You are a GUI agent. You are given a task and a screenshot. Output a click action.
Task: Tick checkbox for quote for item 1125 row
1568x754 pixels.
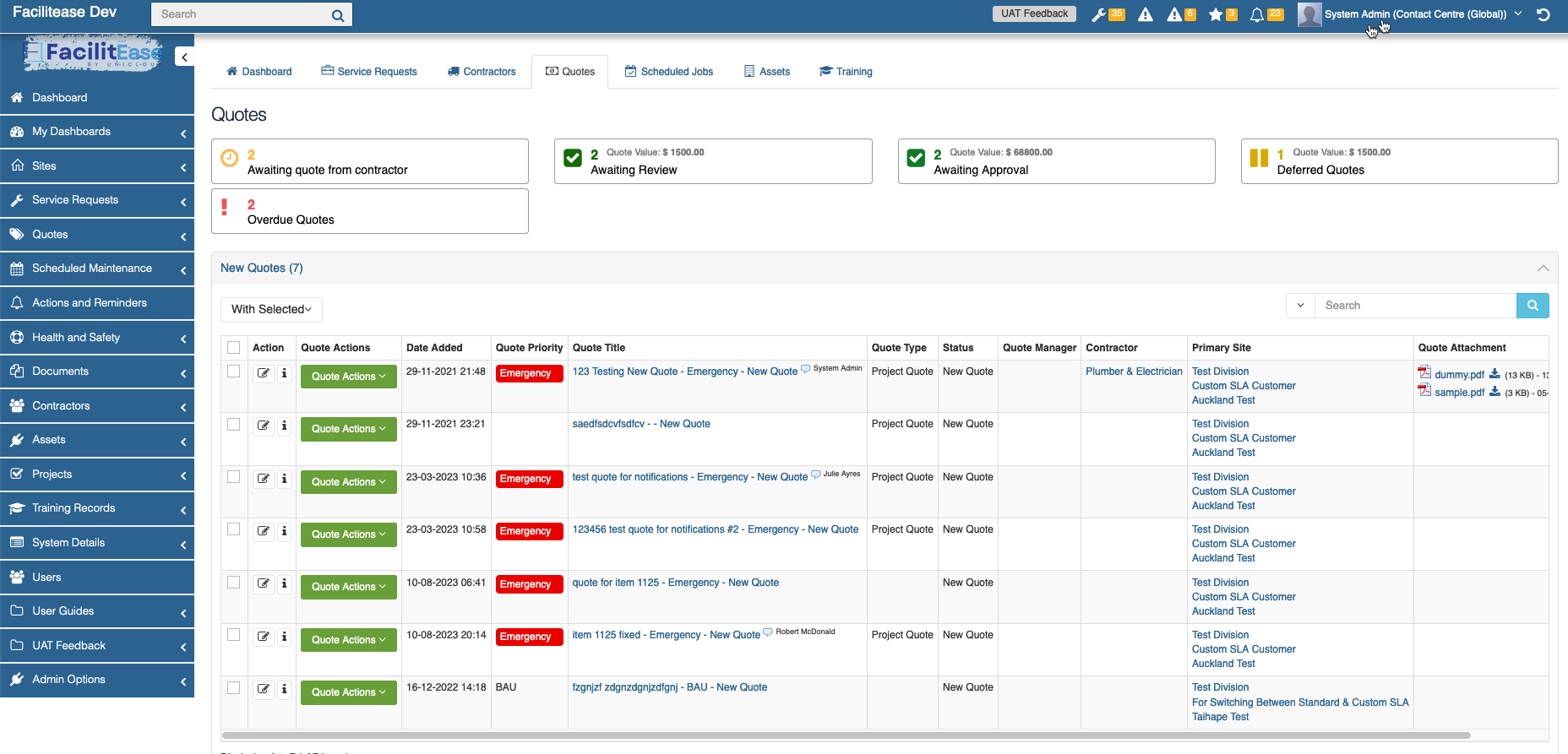[x=234, y=583]
